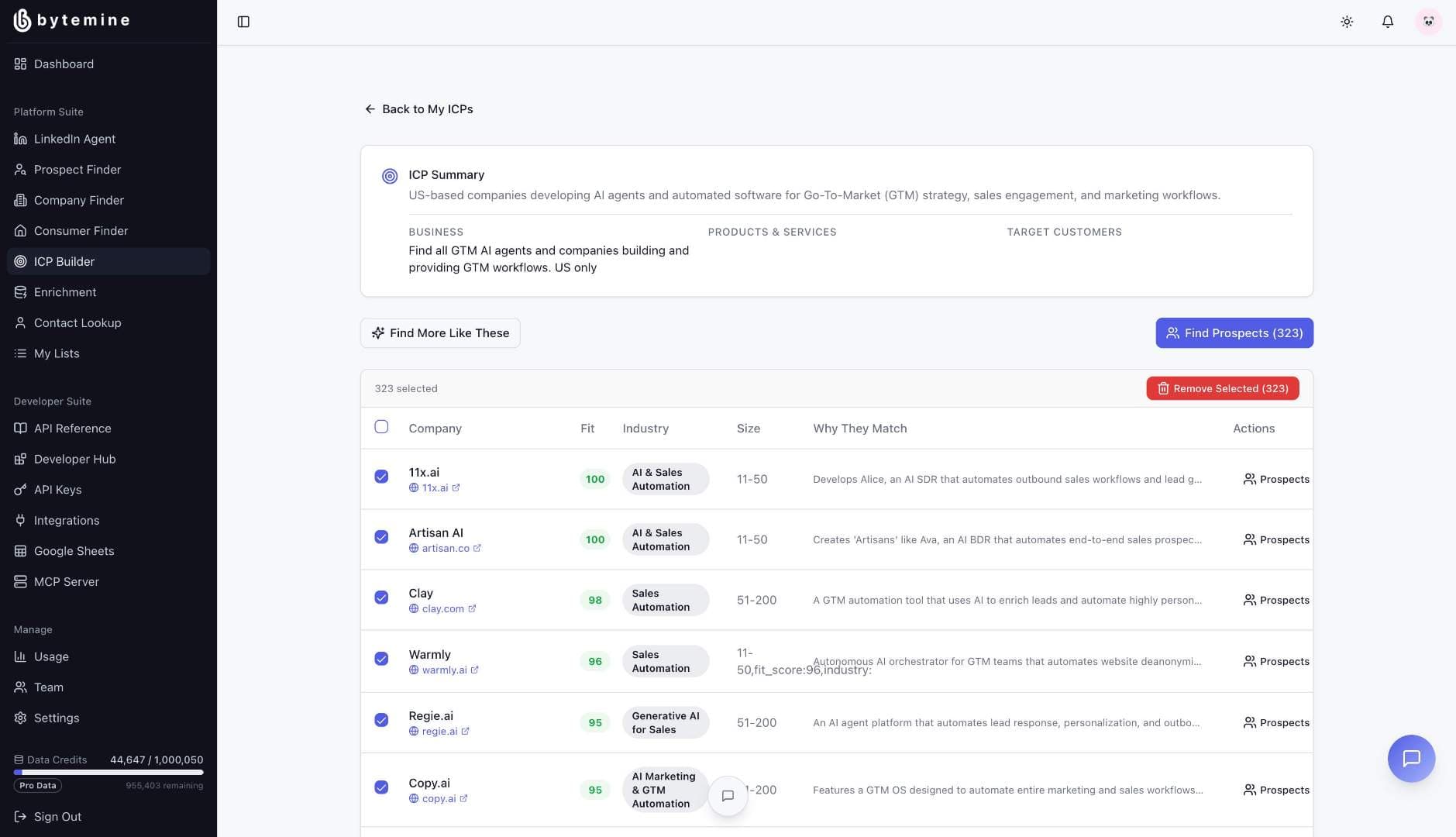Open the LinkedIn Agent tool
1456x837 pixels.
74,139
